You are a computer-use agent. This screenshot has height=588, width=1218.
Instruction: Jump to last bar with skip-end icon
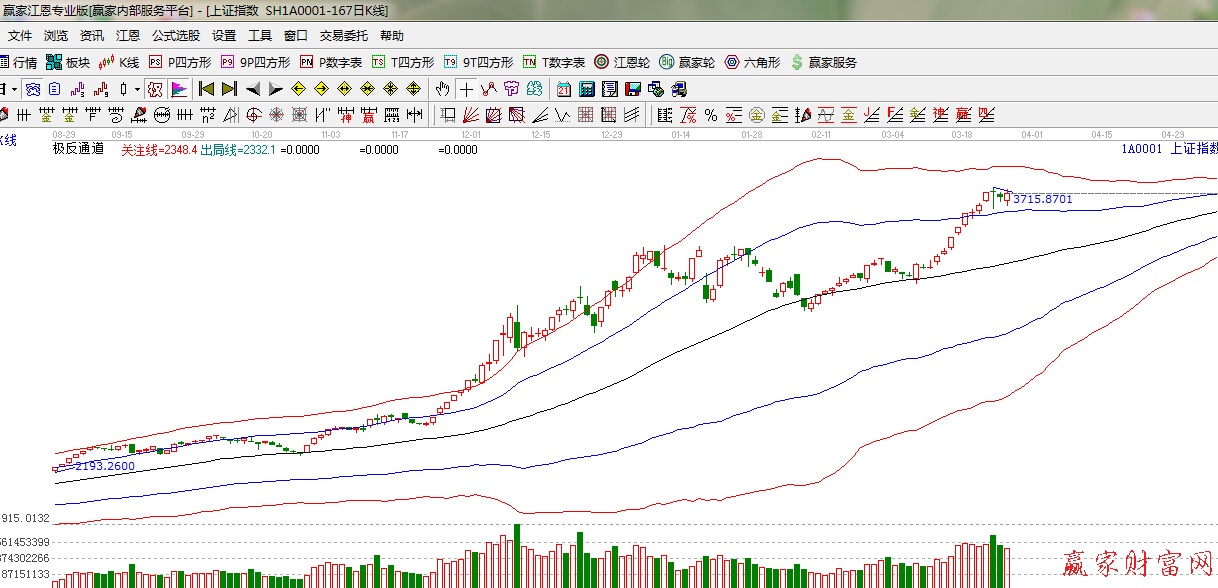click(229, 89)
